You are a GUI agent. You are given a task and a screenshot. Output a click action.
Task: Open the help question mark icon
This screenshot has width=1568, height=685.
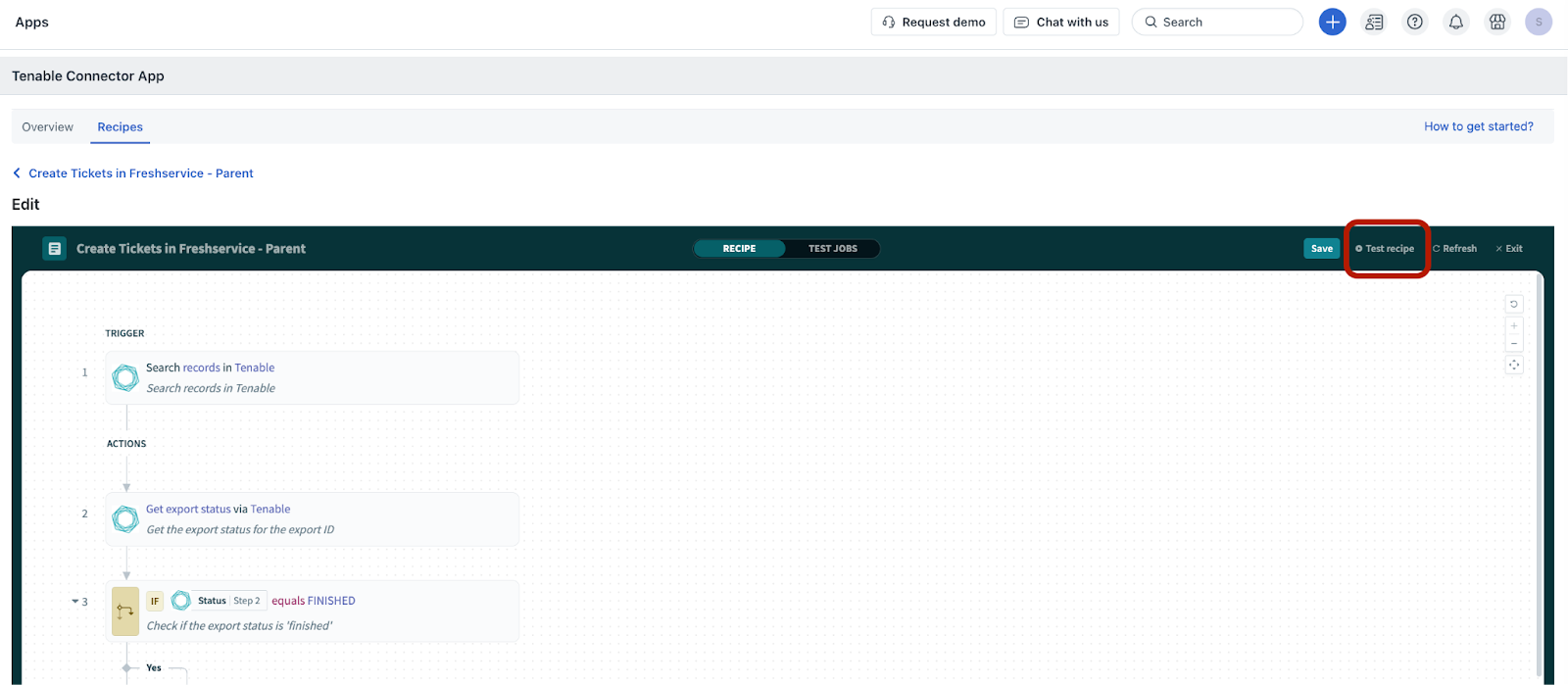click(x=1414, y=22)
